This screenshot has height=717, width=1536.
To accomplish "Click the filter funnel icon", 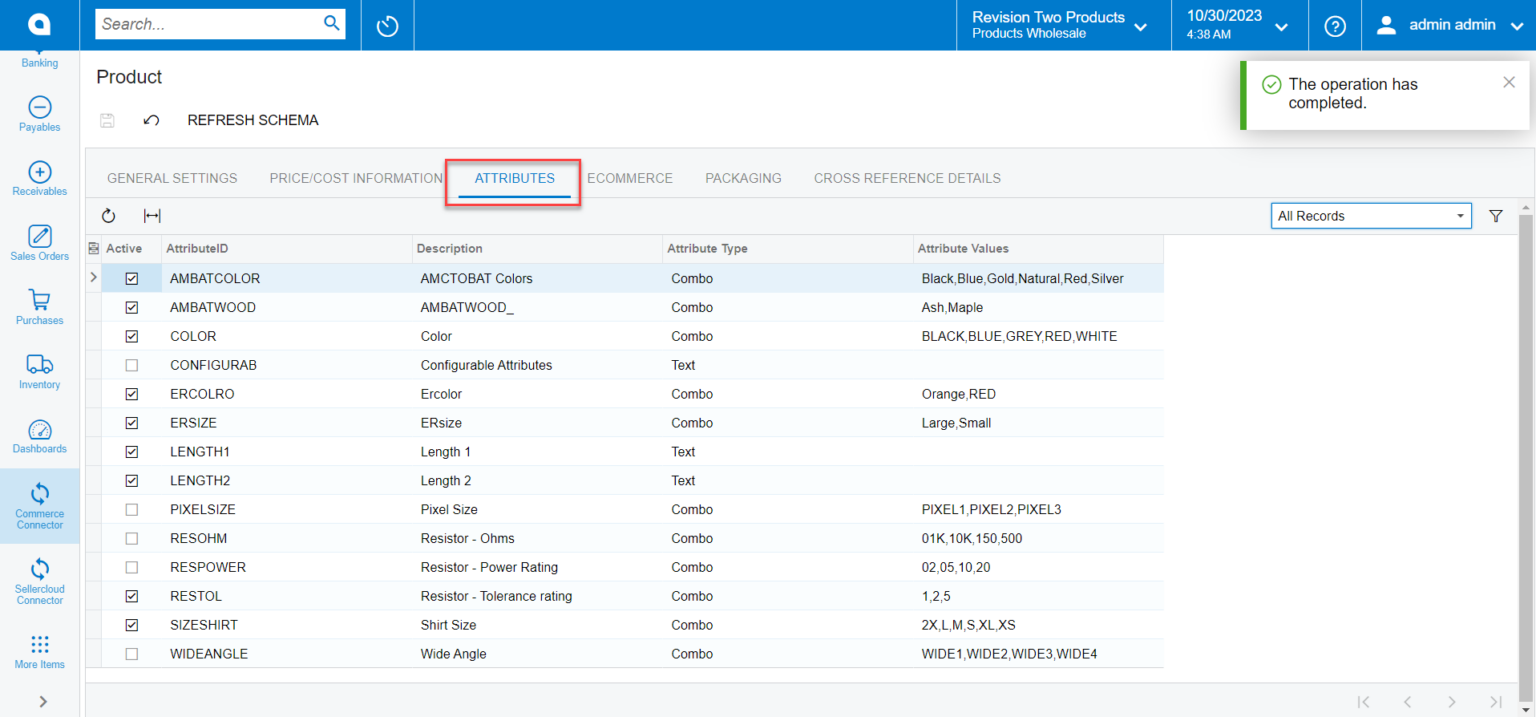I will click(1496, 216).
